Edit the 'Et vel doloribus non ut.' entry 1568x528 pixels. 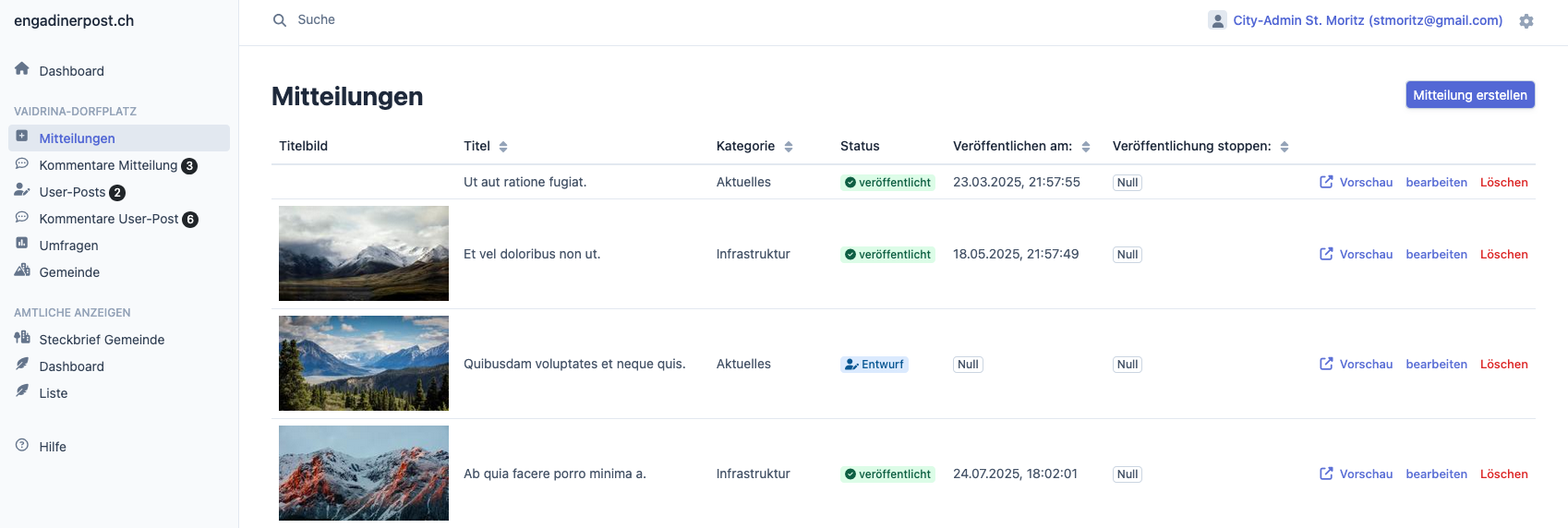[x=1436, y=255]
